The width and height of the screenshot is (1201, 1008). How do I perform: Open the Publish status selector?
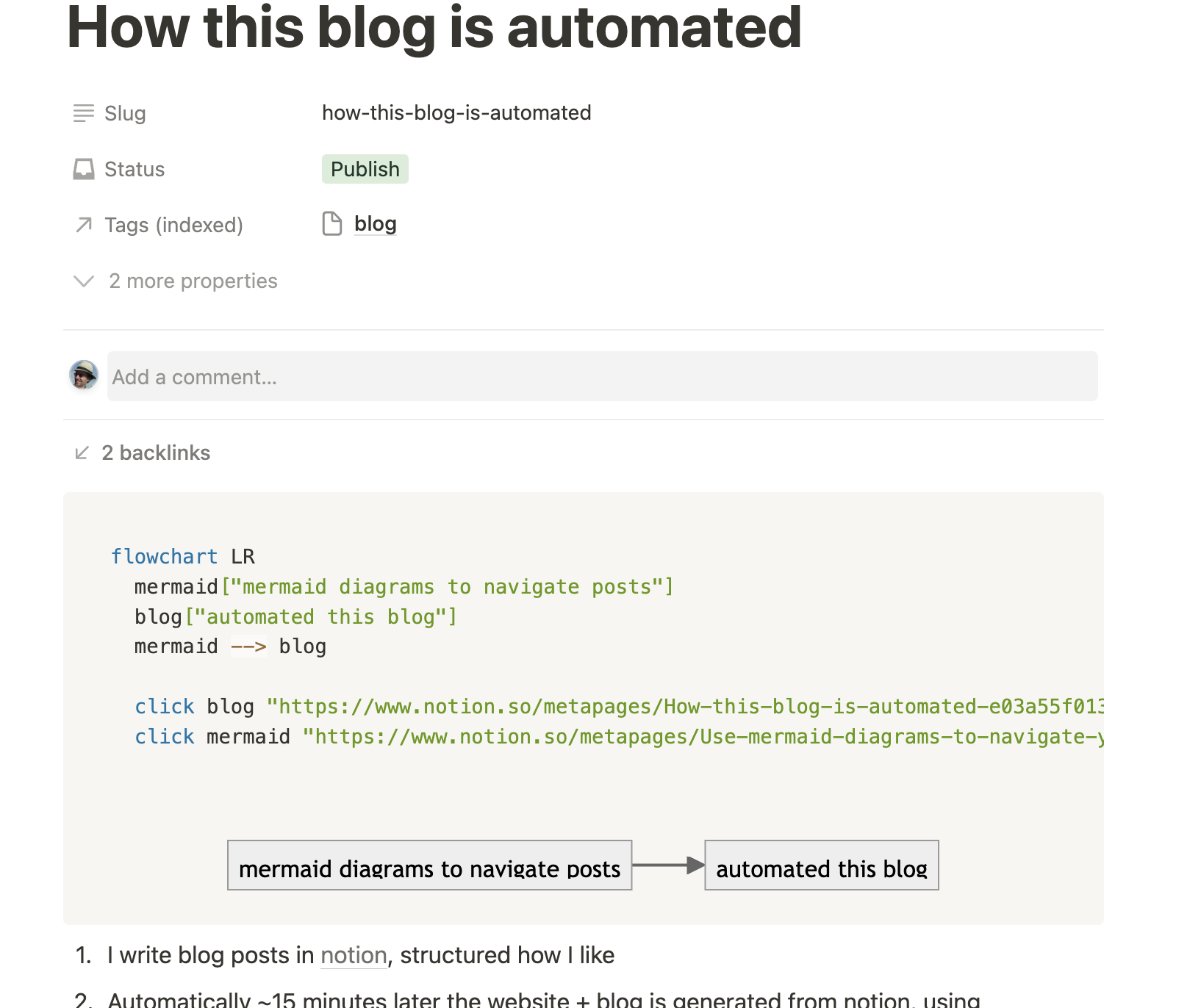click(365, 169)
